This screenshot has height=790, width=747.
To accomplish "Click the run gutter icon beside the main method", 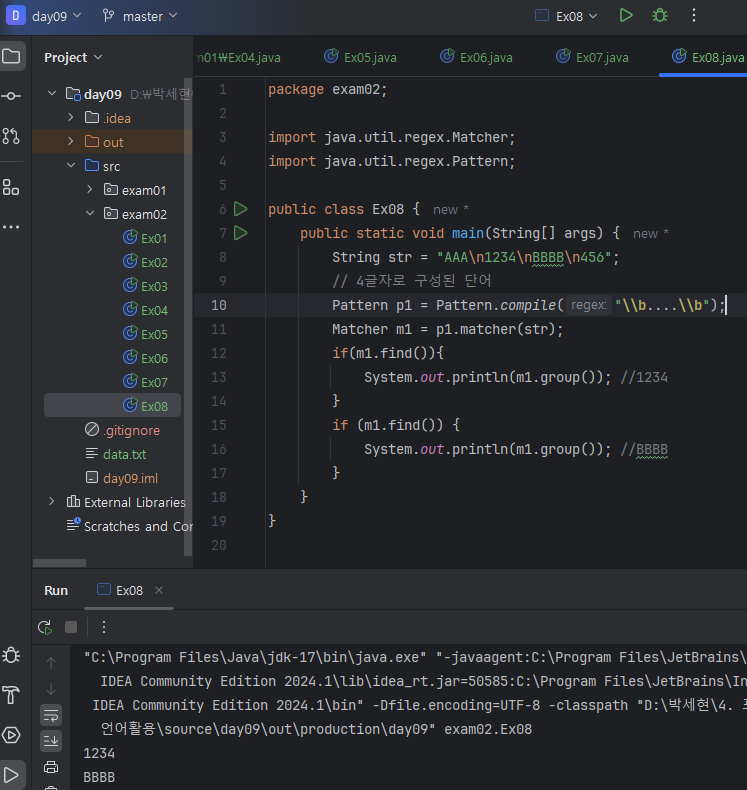I will pyautogui.click(x=240, y=233).
